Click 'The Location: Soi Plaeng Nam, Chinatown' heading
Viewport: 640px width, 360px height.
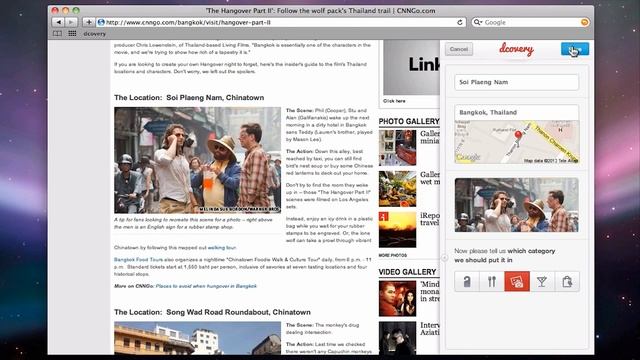click(189, 98)
